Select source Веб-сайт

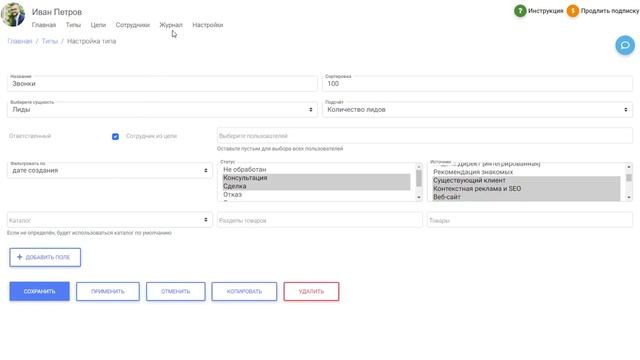(526, 197)
